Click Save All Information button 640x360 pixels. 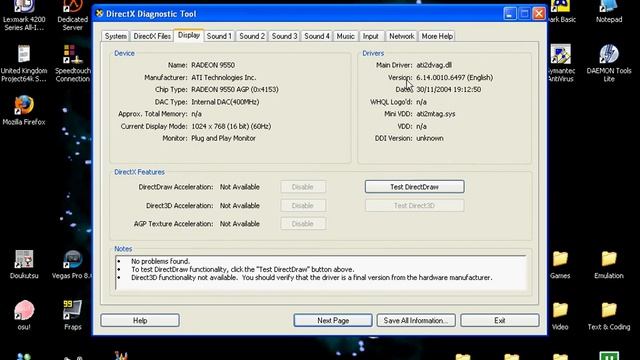(416, 320)
